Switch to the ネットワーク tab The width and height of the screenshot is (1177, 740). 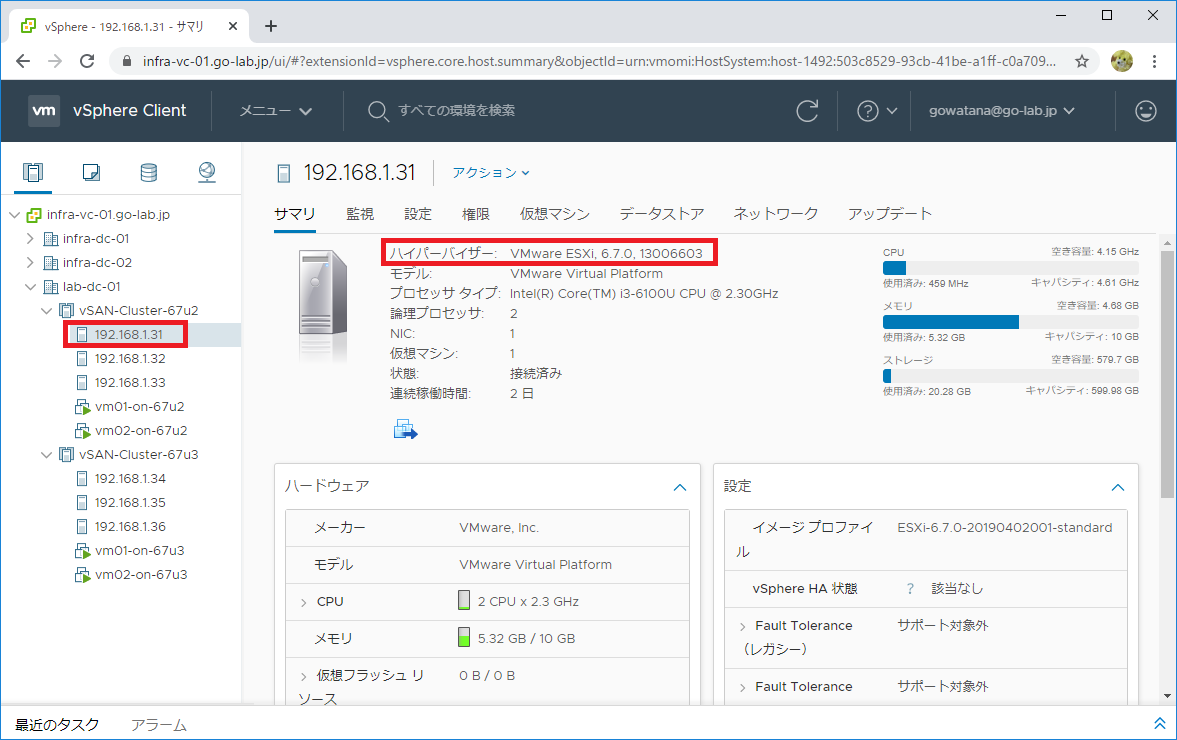[x=776, y=215]
